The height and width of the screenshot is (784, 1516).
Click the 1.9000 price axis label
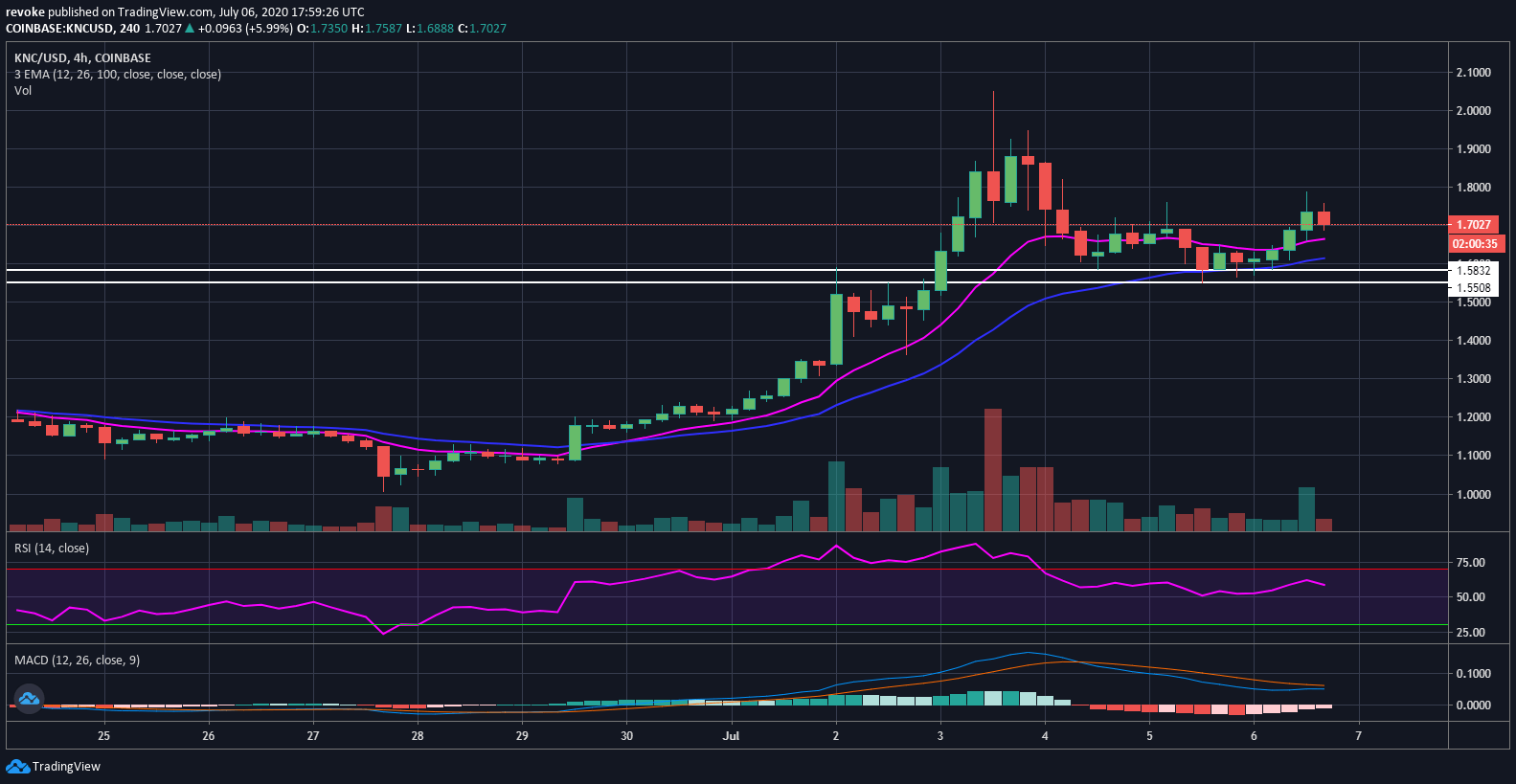pyautogui.click(x=1474, y=149)
